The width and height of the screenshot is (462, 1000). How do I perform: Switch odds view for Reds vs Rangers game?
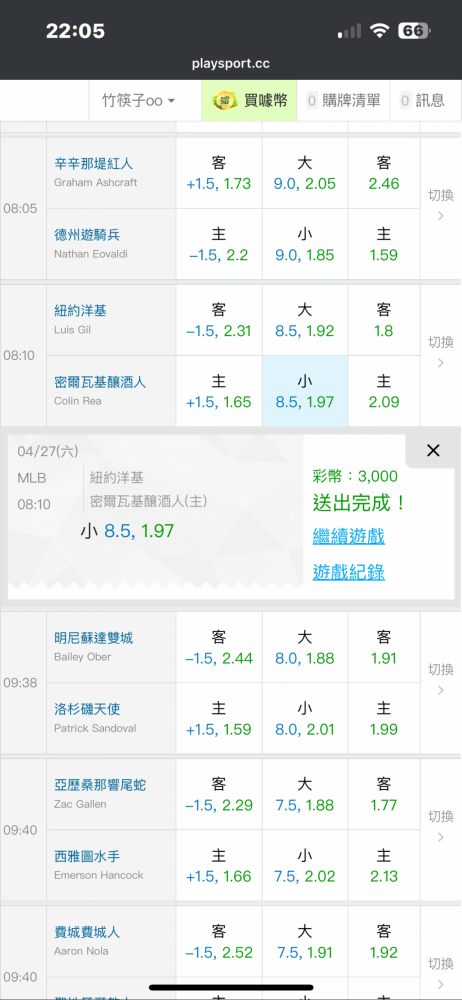440,205
